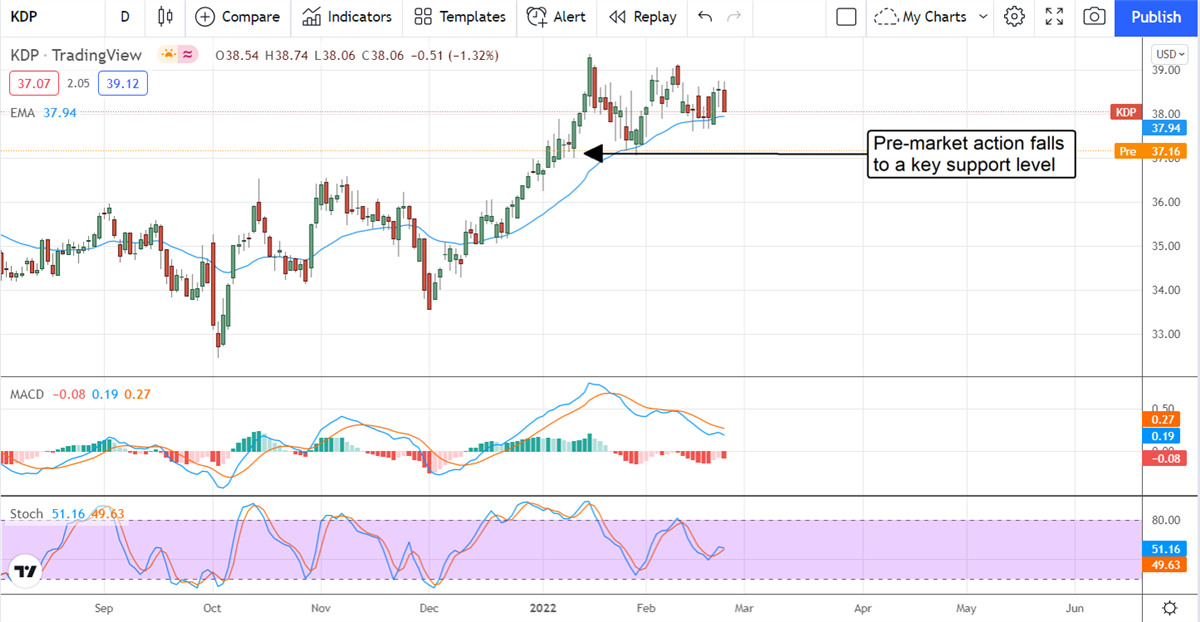The width and height of the screenshot is (1200, 622).
Task: Click the 2022 date on time axis
Action: tap(544, 607)
